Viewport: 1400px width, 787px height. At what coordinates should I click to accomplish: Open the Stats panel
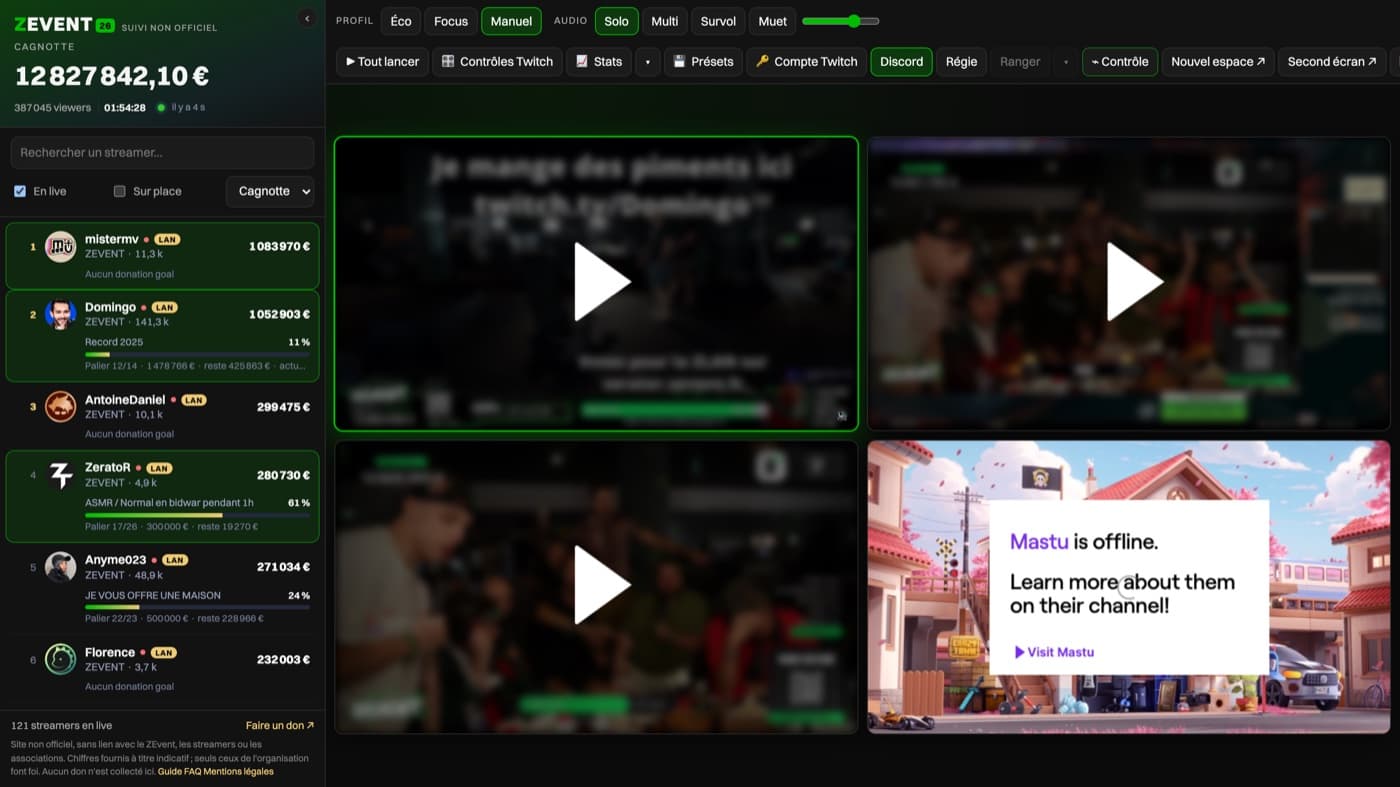(599, 62)
